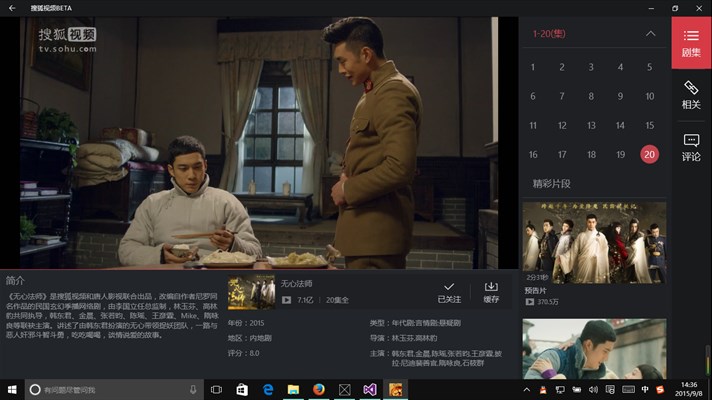This screenshot has height=400, width=712.
Task: Go back with the top-left arrow
Action: pyautogui.click(x=12, y=8)
